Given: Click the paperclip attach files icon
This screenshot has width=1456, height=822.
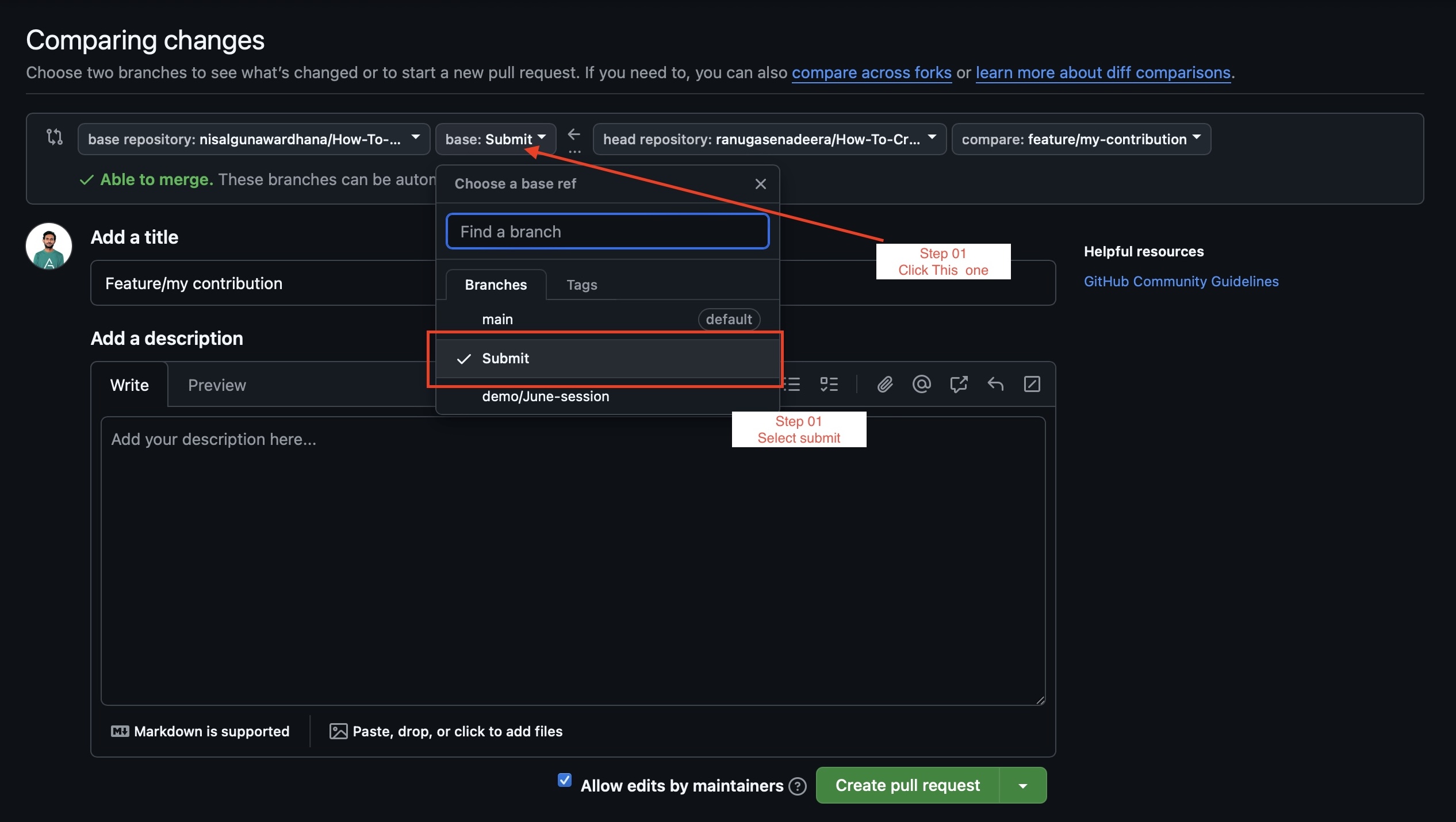Looking at the screenshot, I should point(884,384).
